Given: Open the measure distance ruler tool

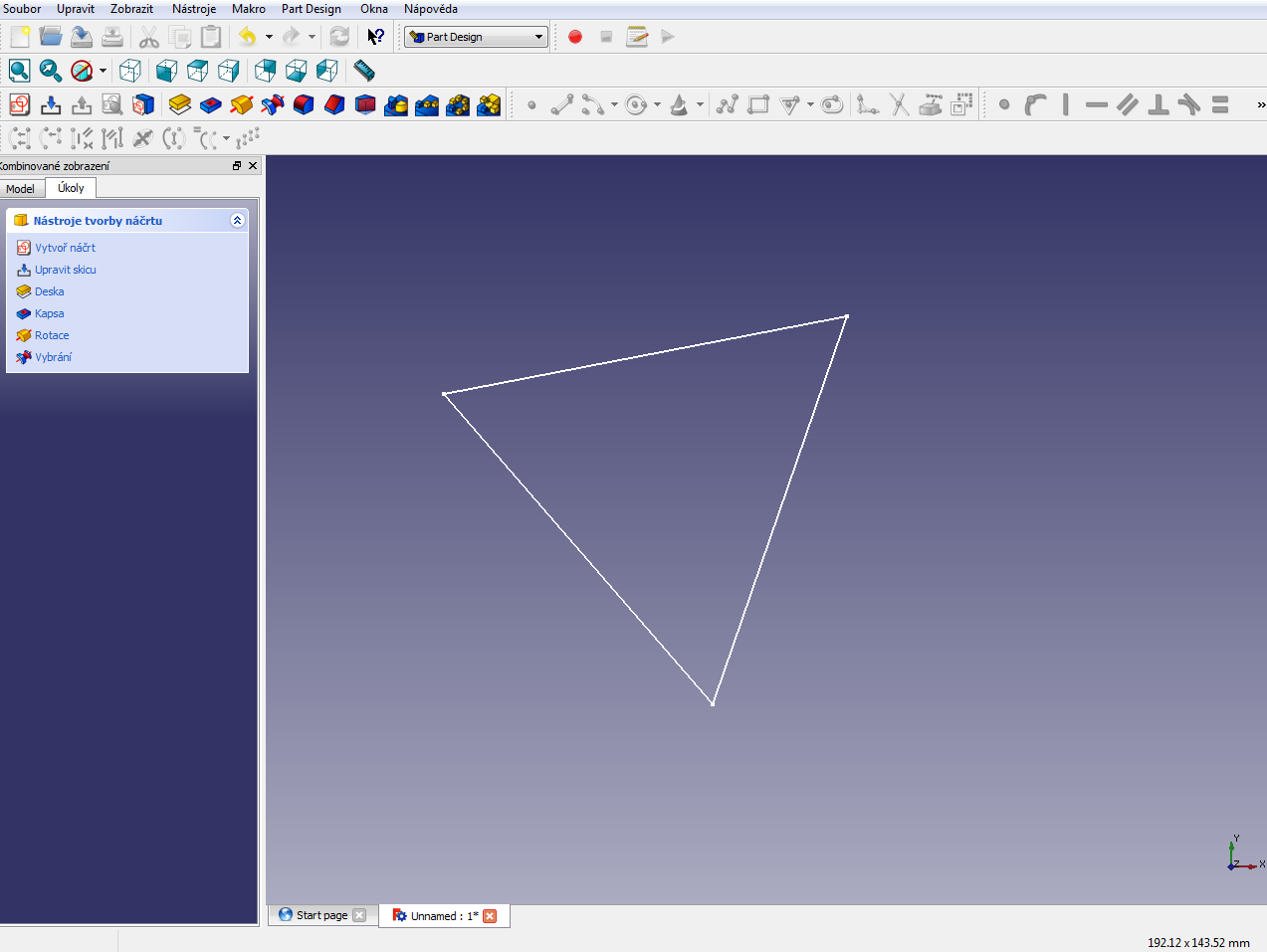Looking at the screenshot, I should [364, 71].
